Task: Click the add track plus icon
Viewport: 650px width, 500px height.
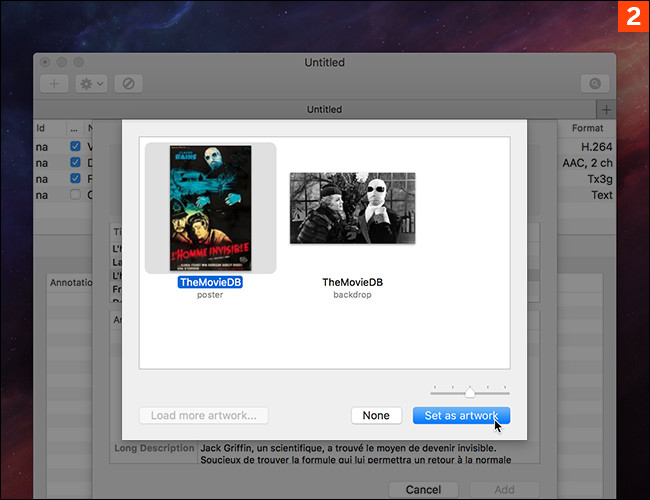Action: (x=53, y=84)
